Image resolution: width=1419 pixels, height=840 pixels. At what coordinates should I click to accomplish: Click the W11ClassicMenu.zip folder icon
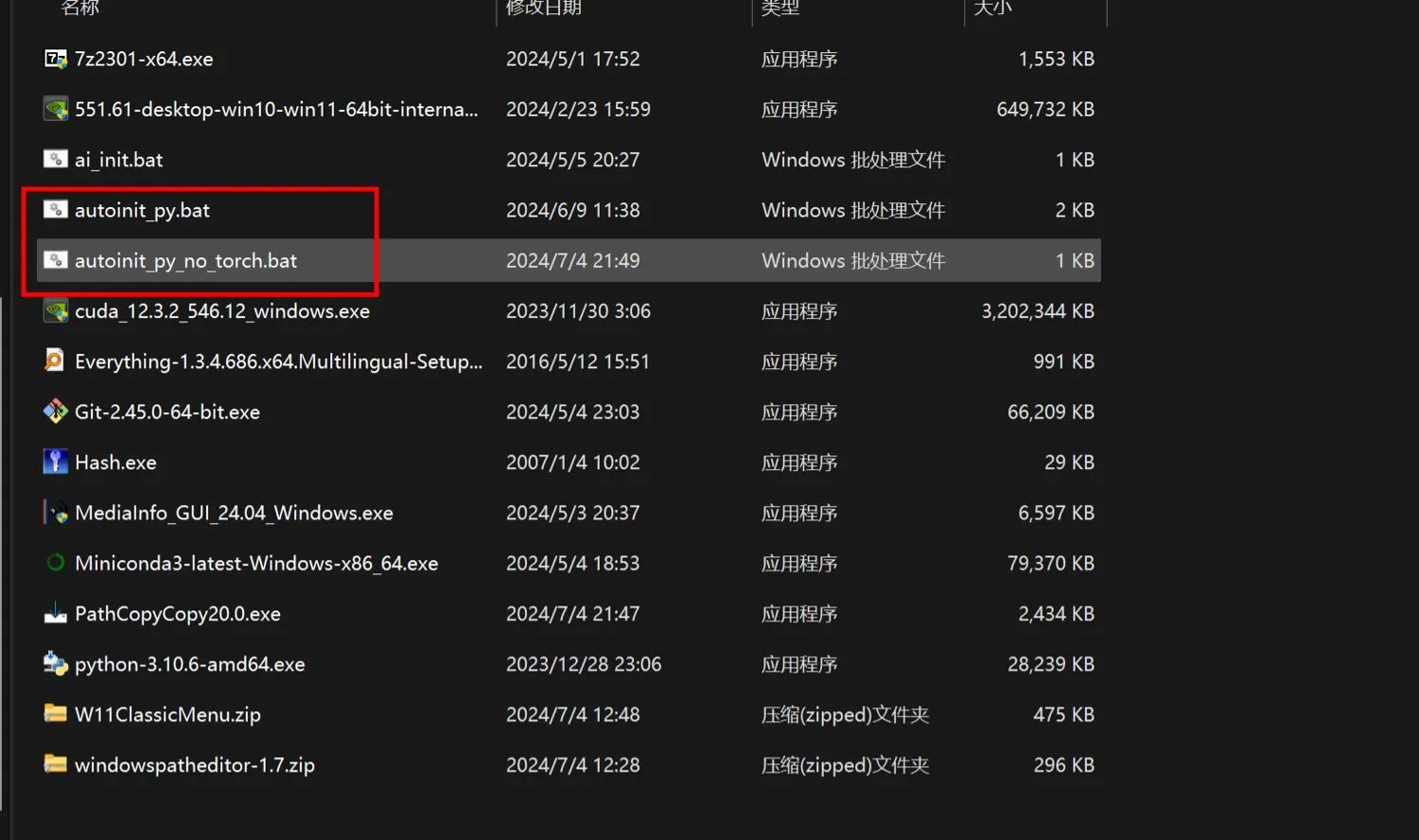[56, 714]
